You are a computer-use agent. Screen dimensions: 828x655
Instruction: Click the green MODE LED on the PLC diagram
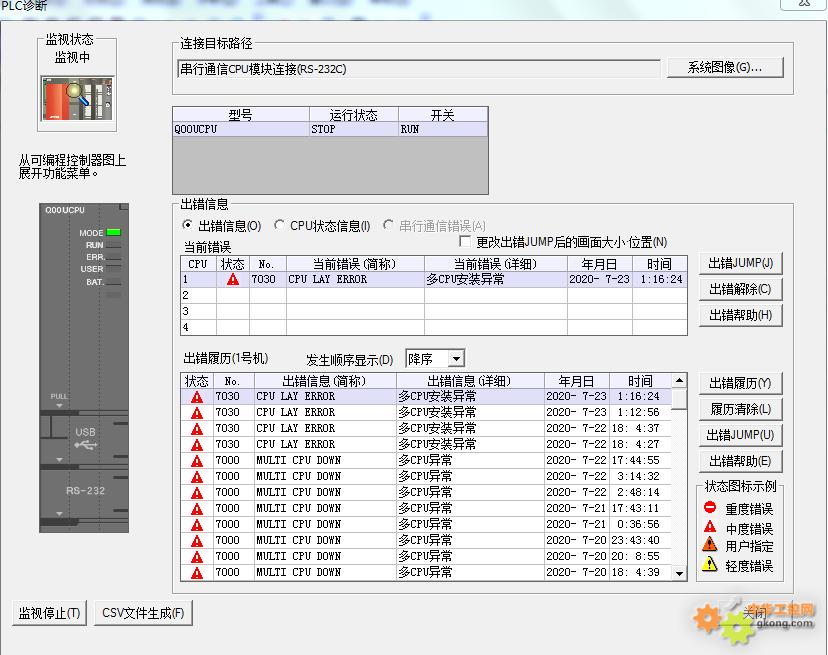[114, 232]
